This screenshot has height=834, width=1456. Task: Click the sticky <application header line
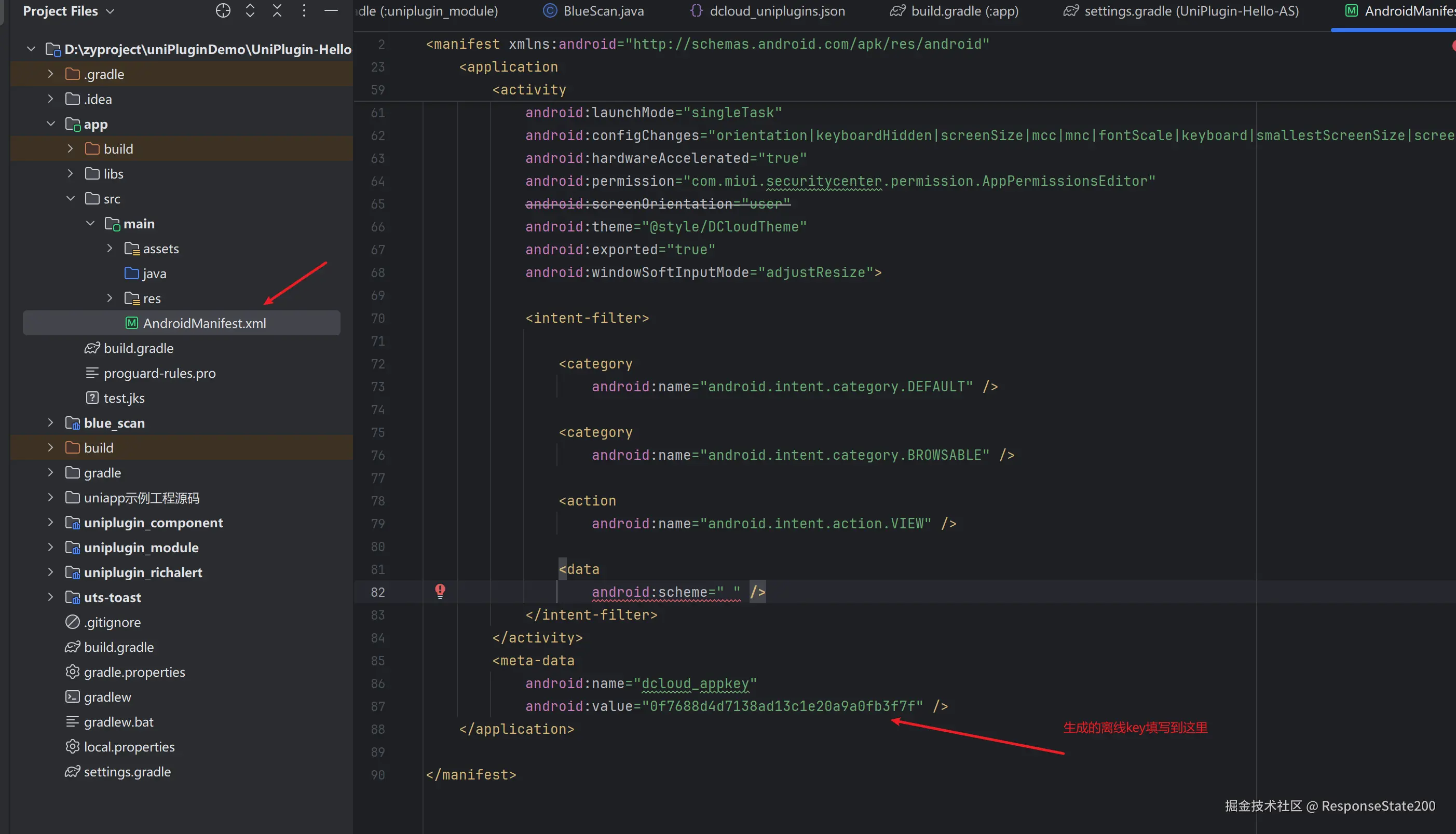coord(509,67)
